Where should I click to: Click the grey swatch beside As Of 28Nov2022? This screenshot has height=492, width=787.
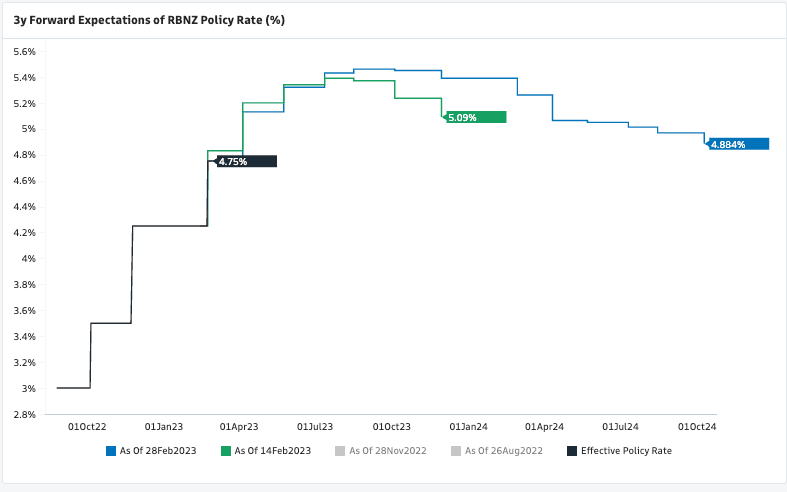tap(340, 451)
